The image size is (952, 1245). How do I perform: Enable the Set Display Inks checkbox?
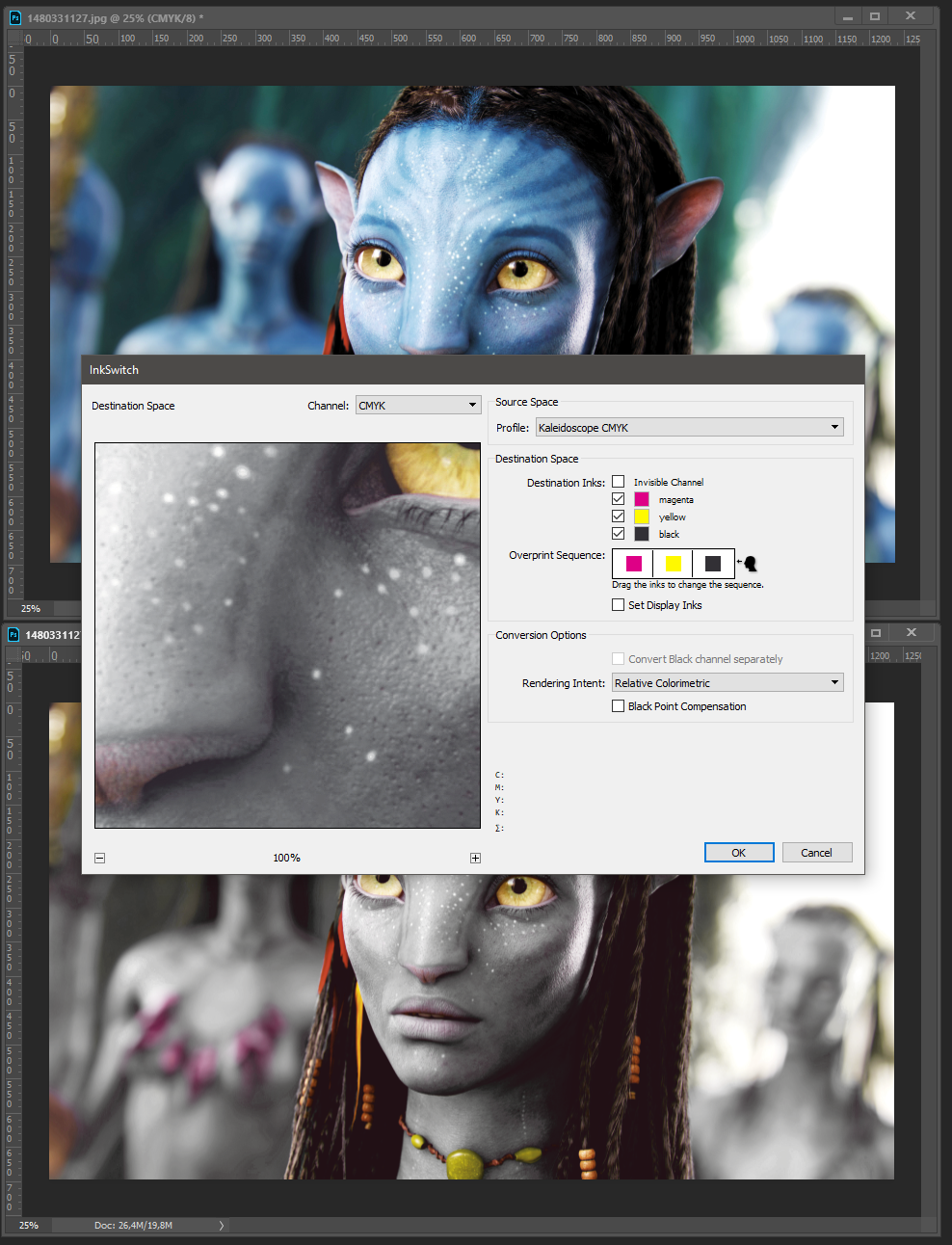tap(619, 605)
